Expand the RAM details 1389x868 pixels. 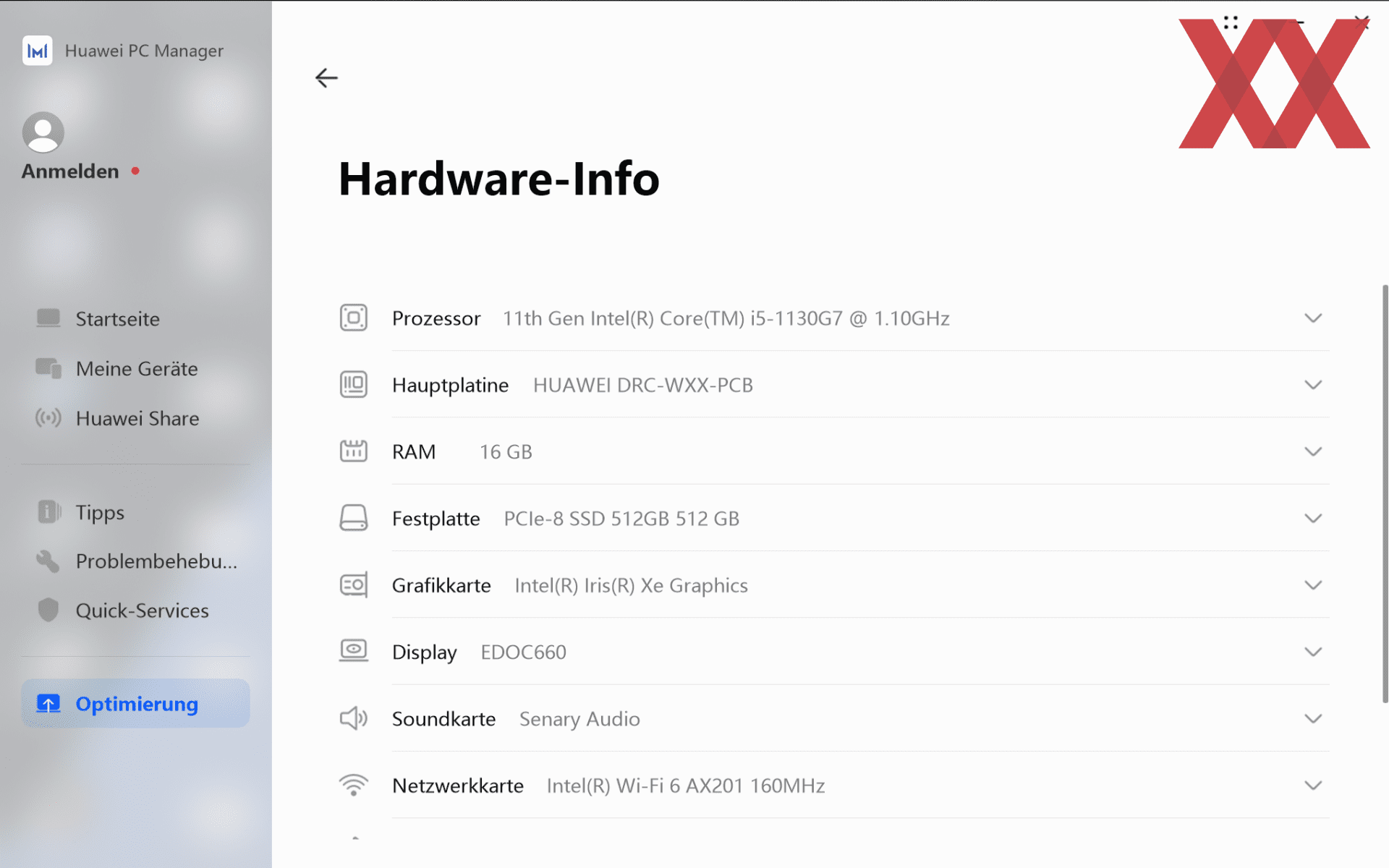click(1313, 451)
